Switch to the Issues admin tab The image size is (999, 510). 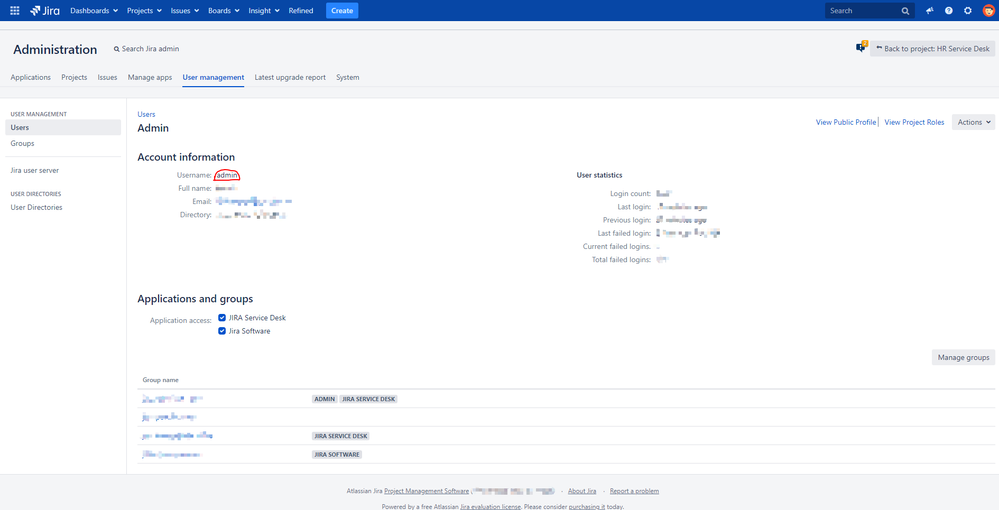pos(107,77)
